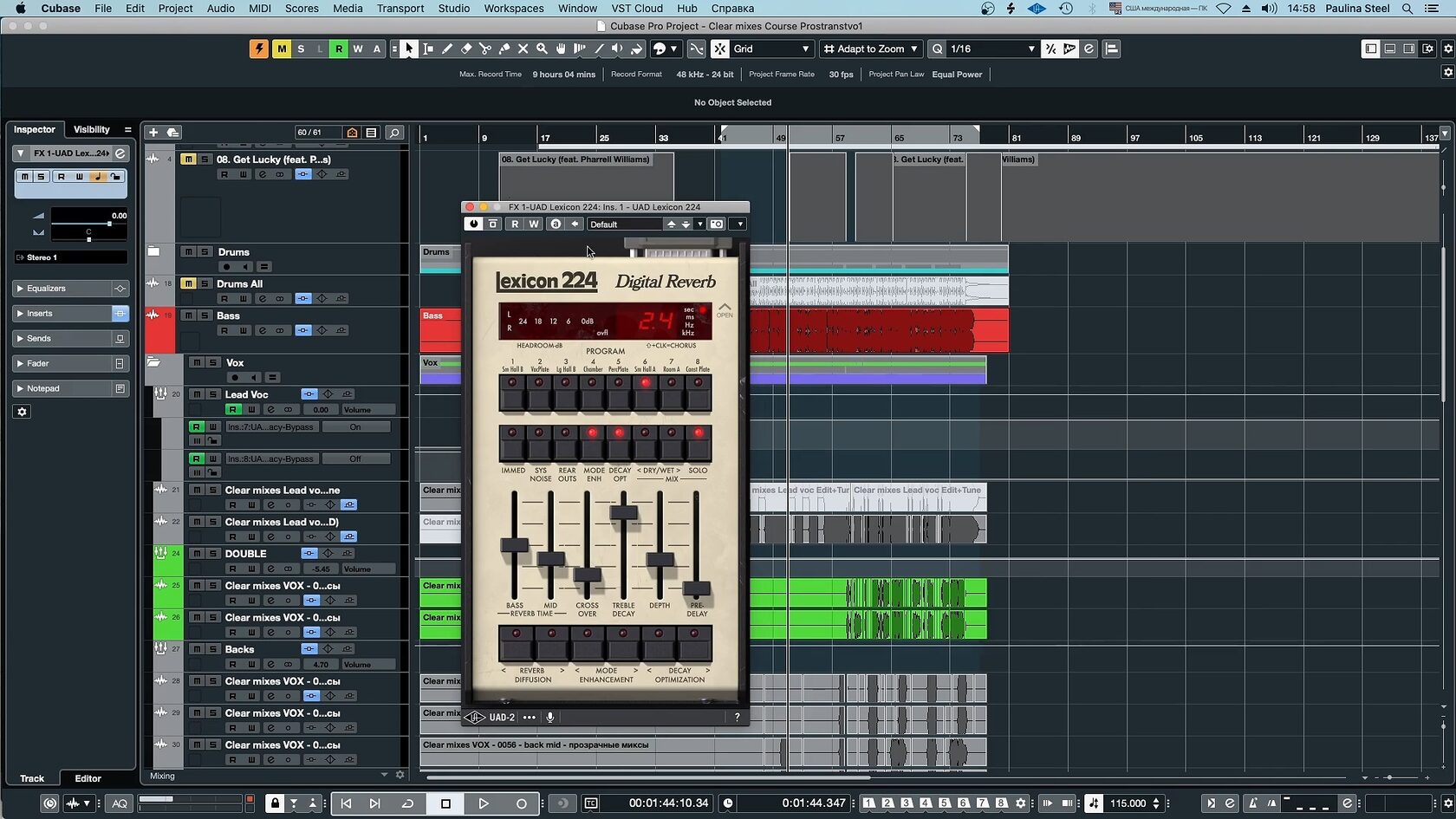Open the 1/16 quantize preset dropdown
Screen dimensions: 1456x819
[991, 49]
